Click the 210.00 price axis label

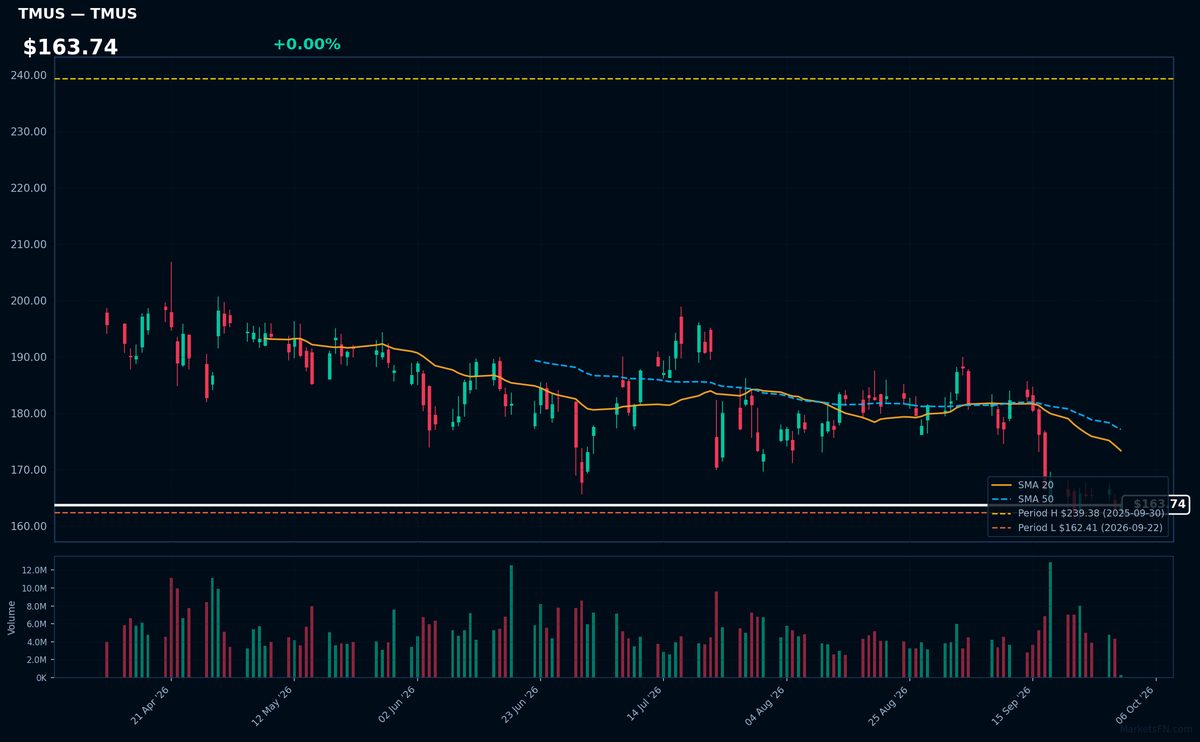tap(29, 244)
